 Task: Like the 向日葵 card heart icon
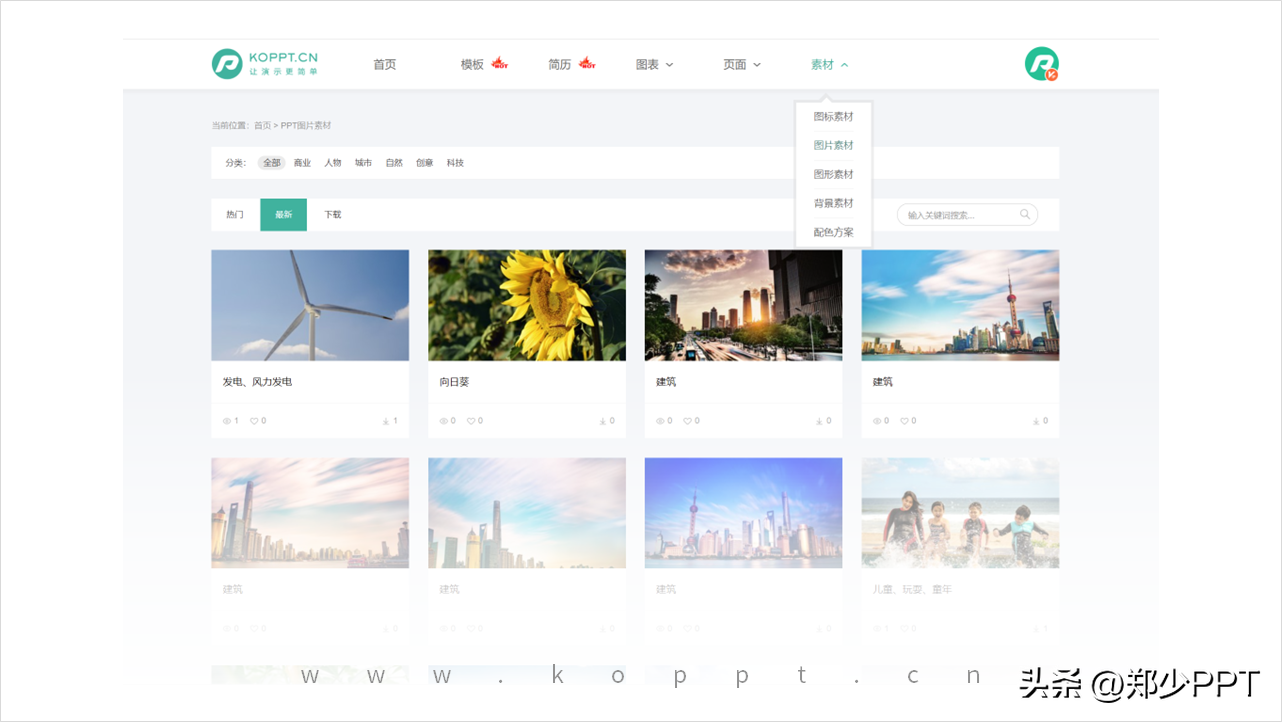471,421
